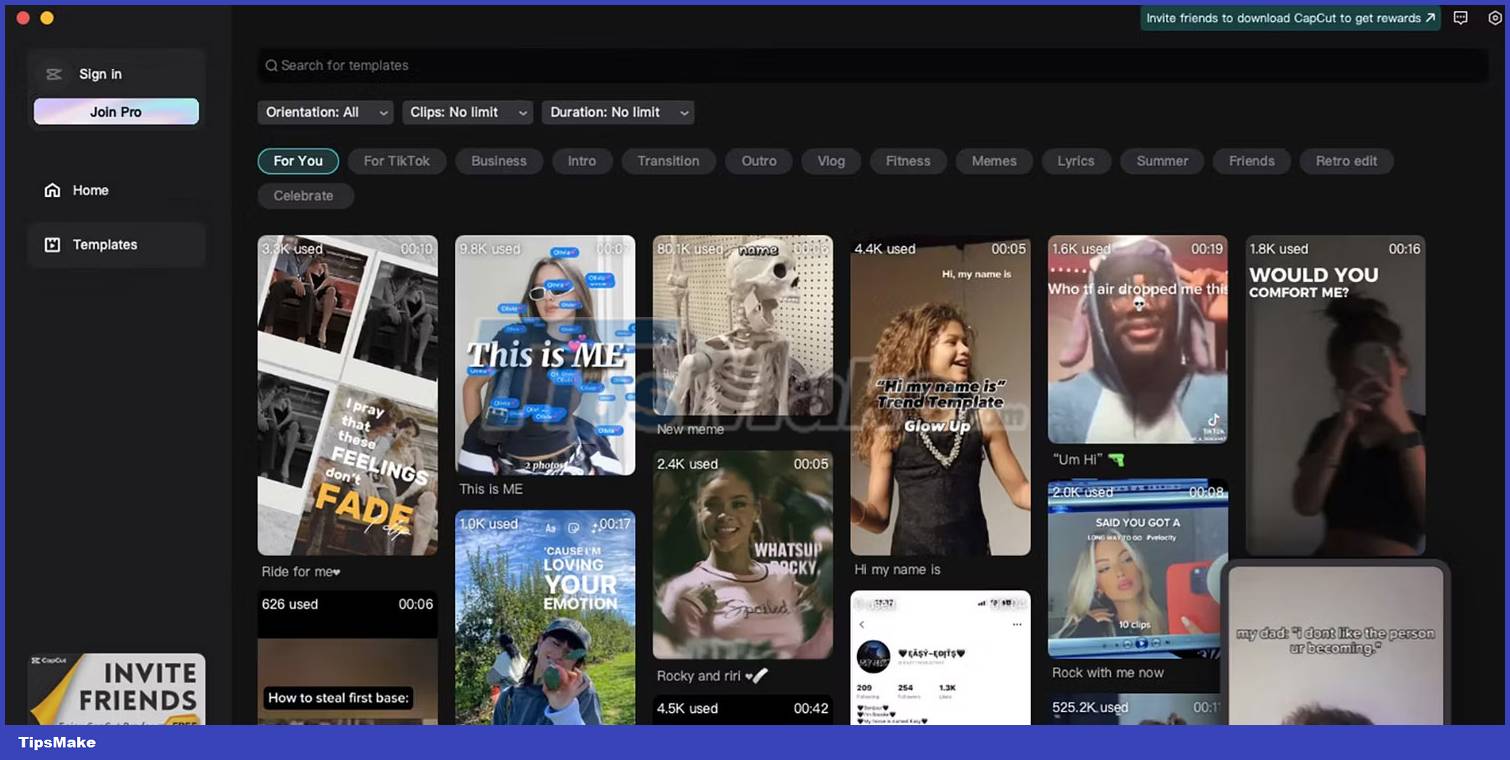Toggle the Fitness filter chip
The image size is (1510, 760).
[908, 160]
